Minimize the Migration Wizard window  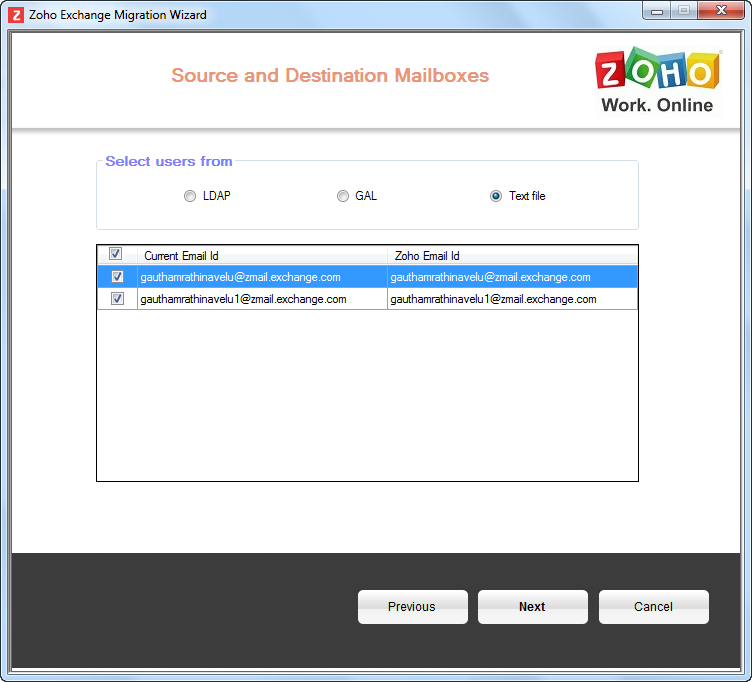(657, 11)
